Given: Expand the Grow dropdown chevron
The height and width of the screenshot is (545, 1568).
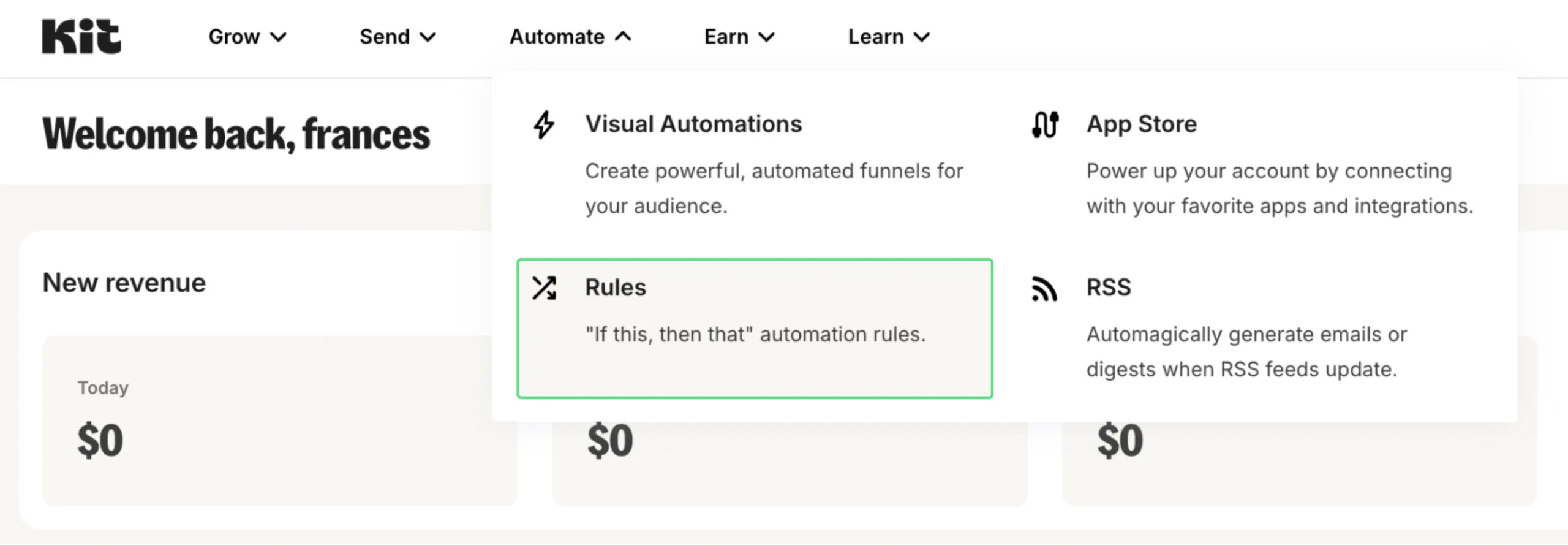Looking at the screenshot, I should pyautogui.click(x=279, y=37).
